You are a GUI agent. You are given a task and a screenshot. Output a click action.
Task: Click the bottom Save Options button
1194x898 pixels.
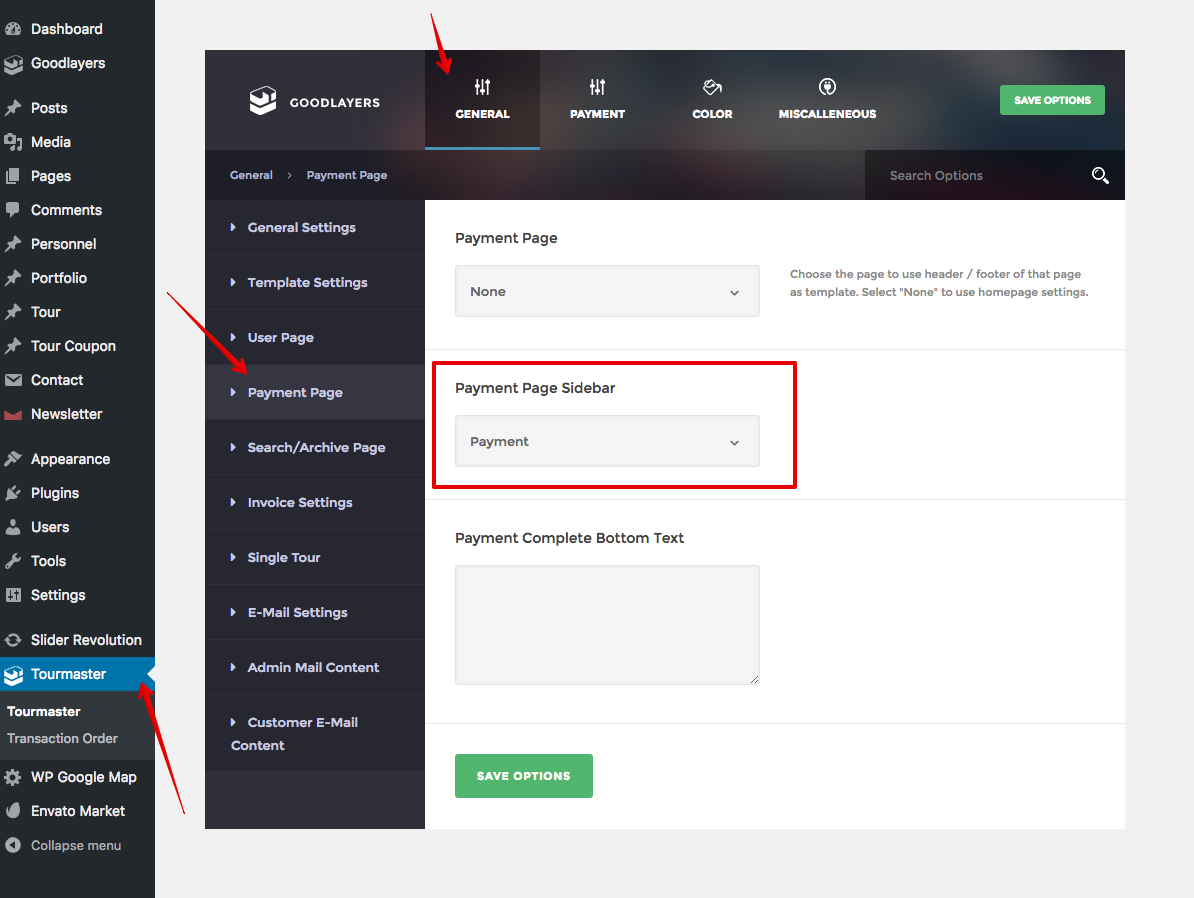coord(523,776)
